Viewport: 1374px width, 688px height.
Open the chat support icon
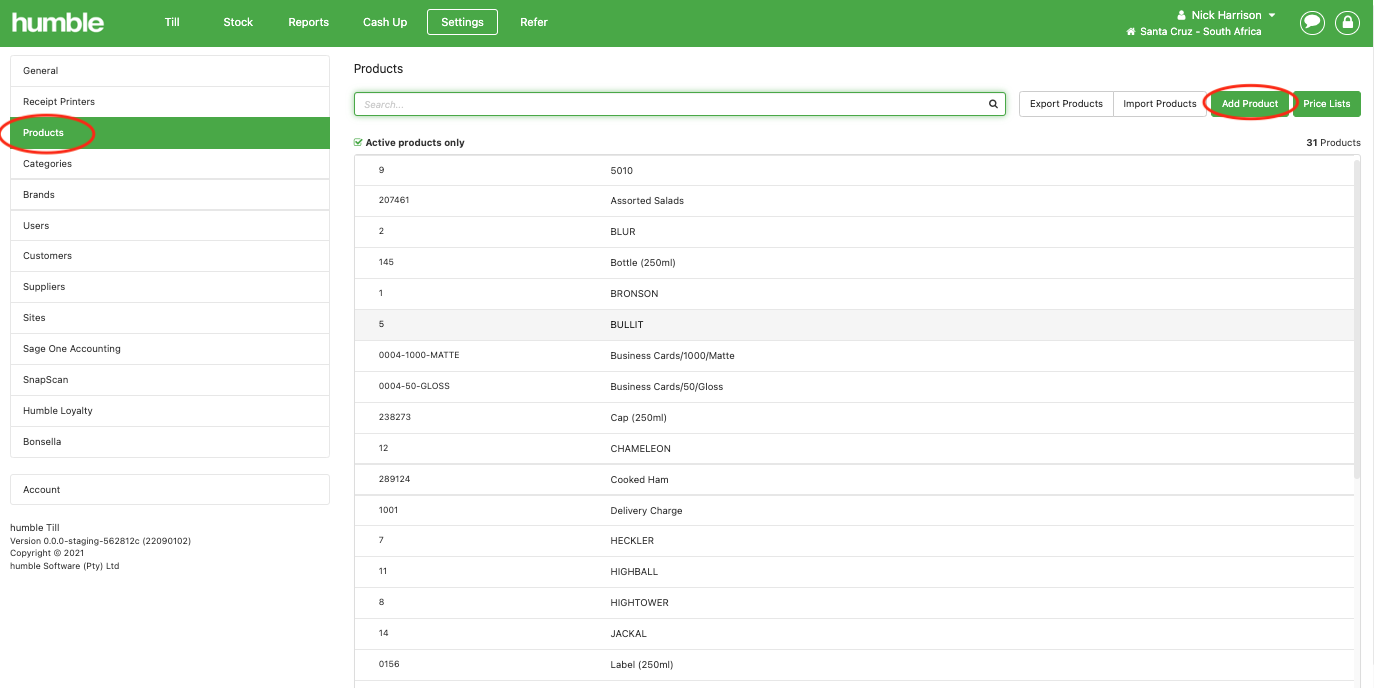1312,22
